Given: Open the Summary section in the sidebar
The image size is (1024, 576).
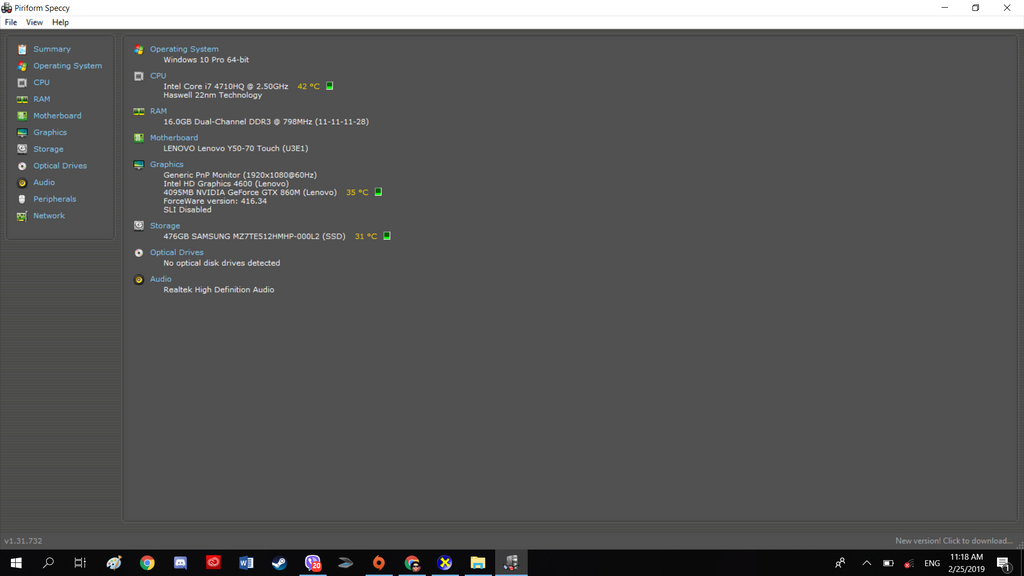Looking at the screenshot, I should [x=52, y=49].
